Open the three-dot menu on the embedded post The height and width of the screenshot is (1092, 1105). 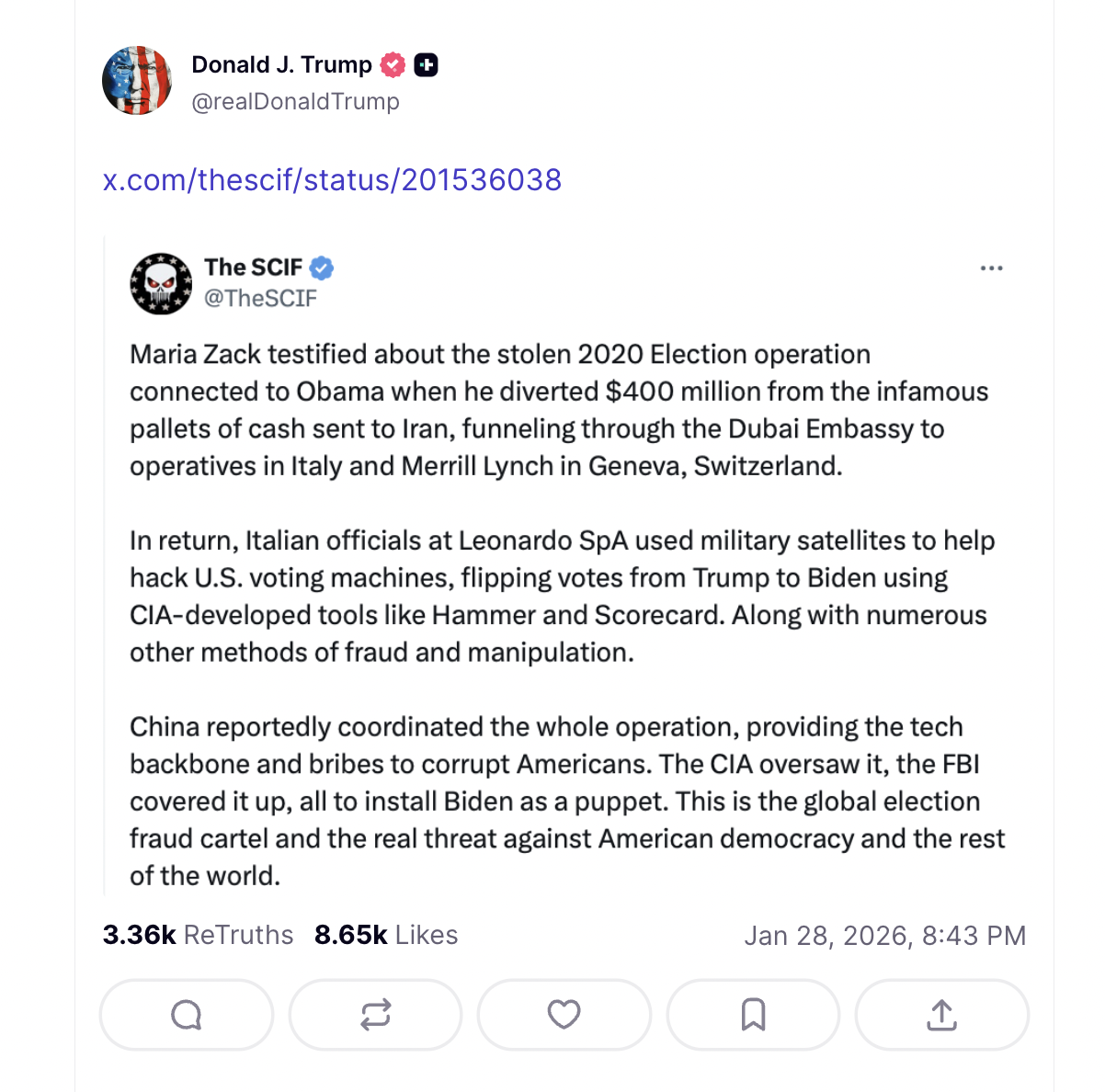point(991,268)
